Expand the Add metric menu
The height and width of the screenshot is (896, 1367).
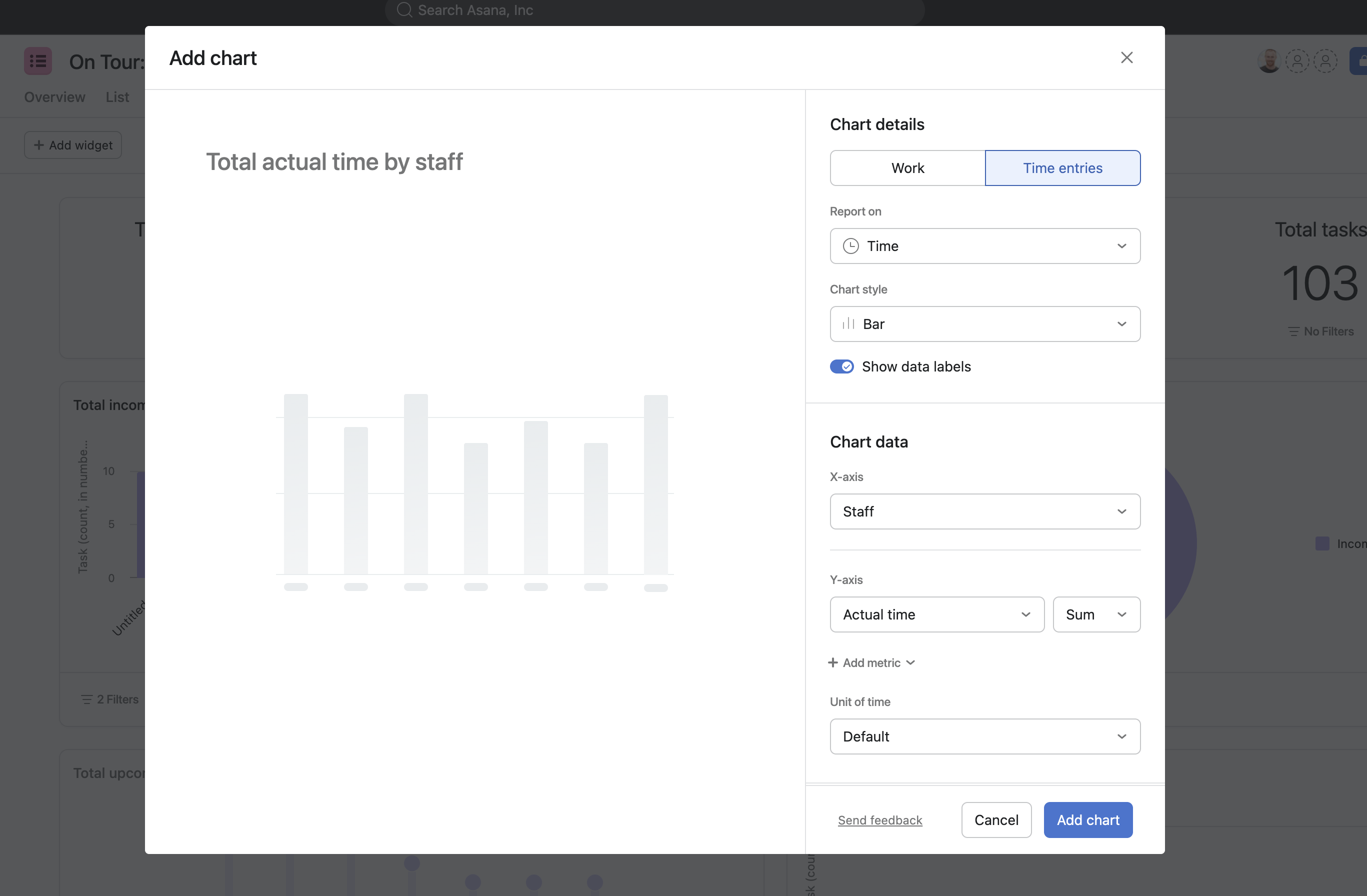point(871,663)
